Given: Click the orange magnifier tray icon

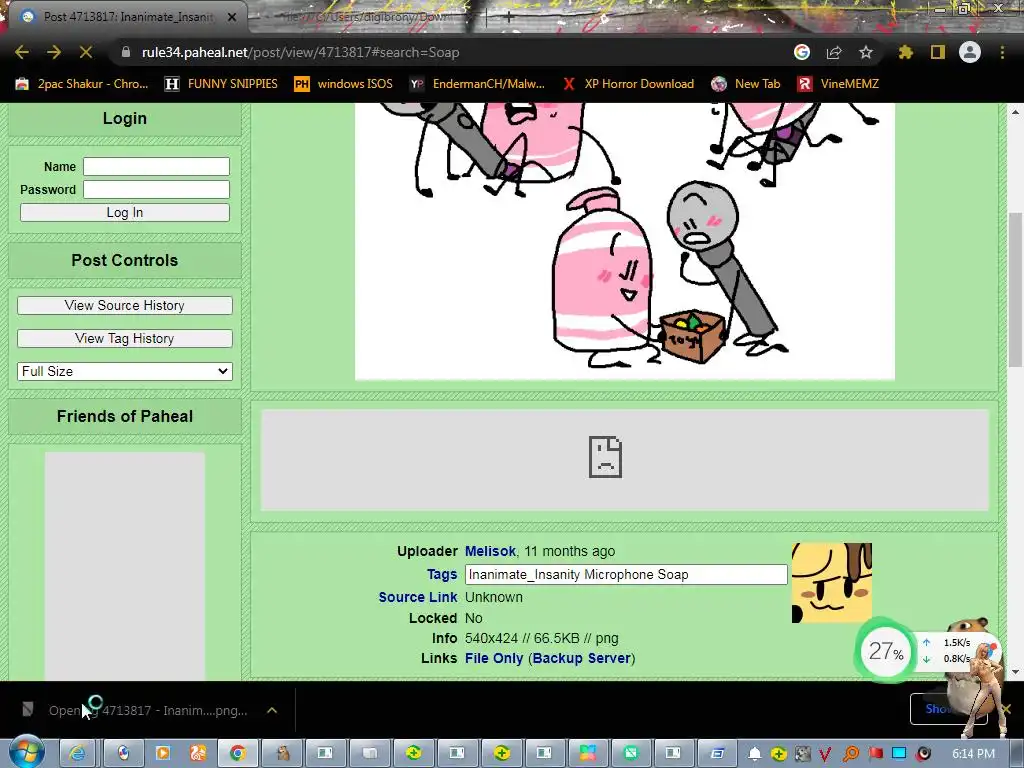Looking at the screenshot, I should point(850,754).
